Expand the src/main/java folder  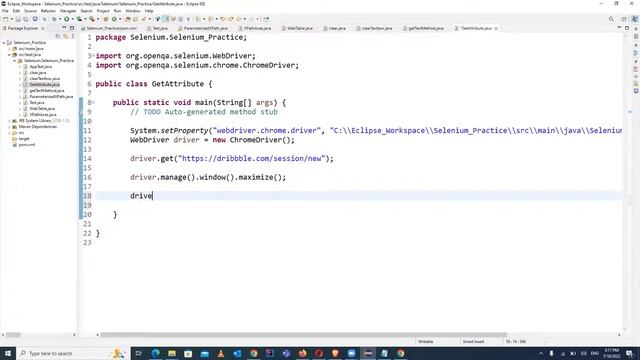click(9, 49)
